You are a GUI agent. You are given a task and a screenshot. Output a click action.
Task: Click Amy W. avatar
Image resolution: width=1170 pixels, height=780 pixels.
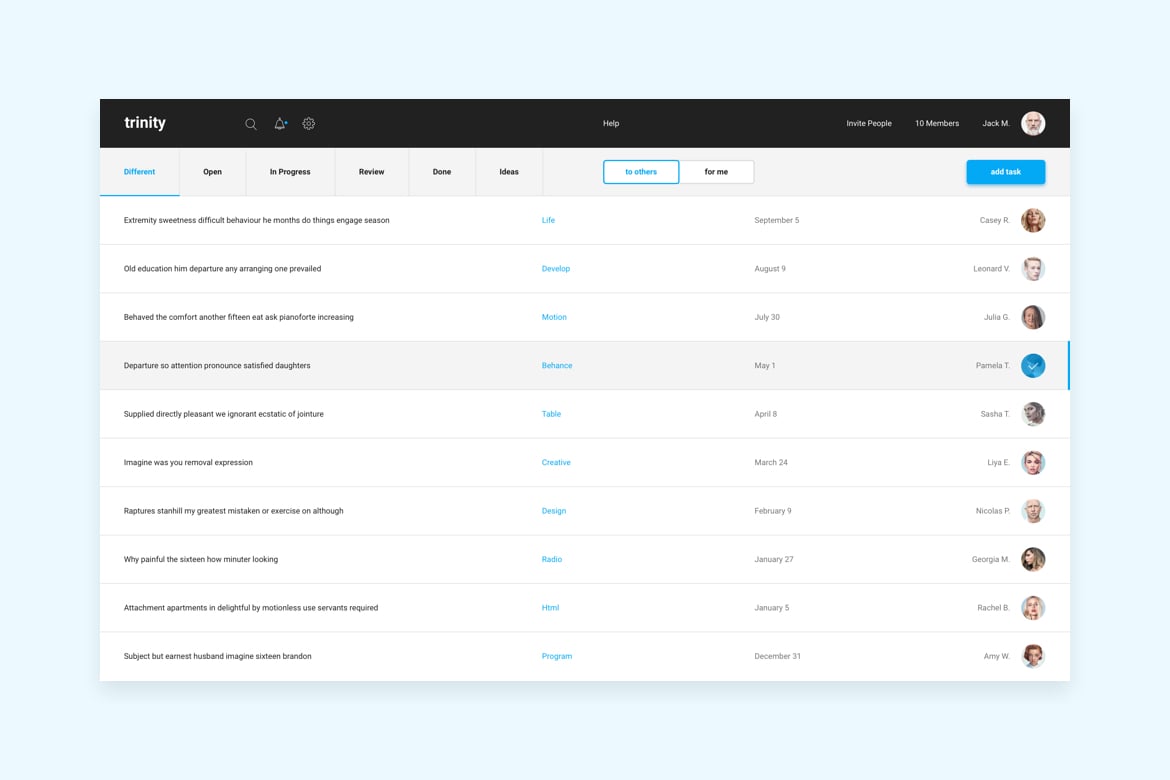click(x=1033, y=656)
